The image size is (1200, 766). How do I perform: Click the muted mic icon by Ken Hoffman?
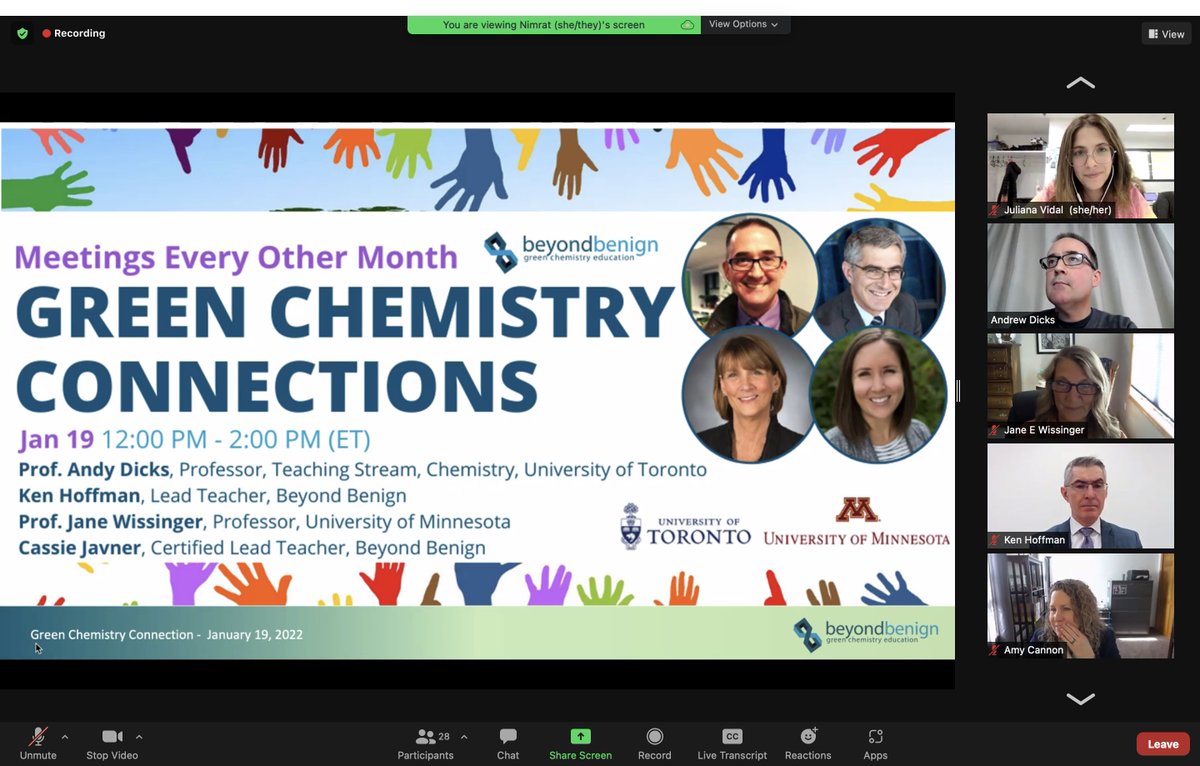(995, 540)
